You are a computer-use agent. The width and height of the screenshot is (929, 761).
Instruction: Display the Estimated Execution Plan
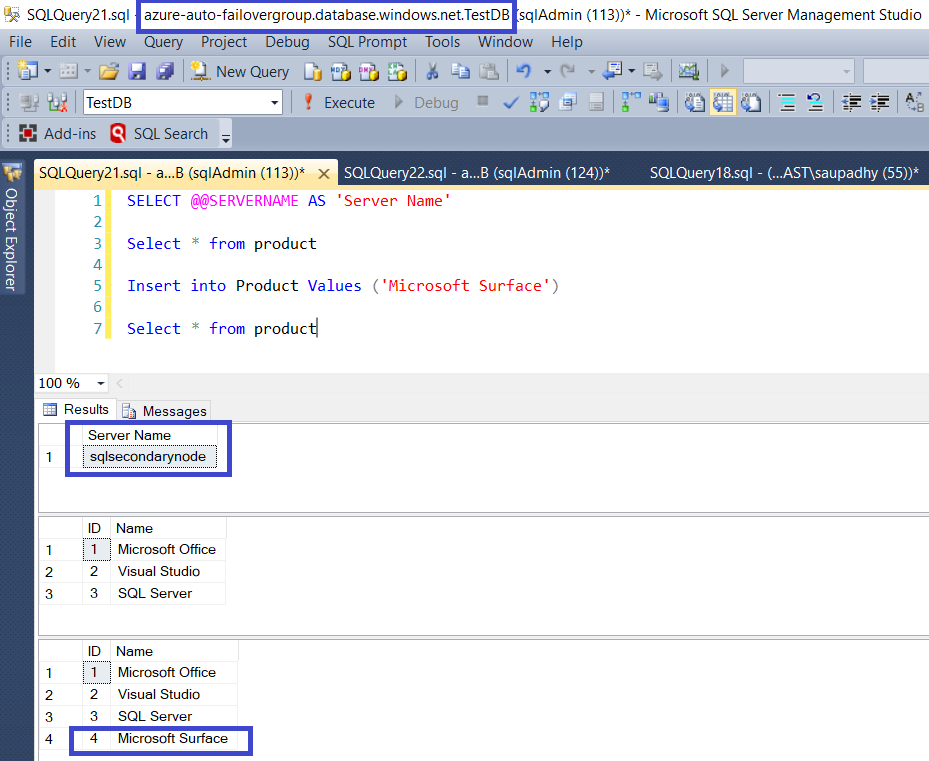(x=539, y=103)
